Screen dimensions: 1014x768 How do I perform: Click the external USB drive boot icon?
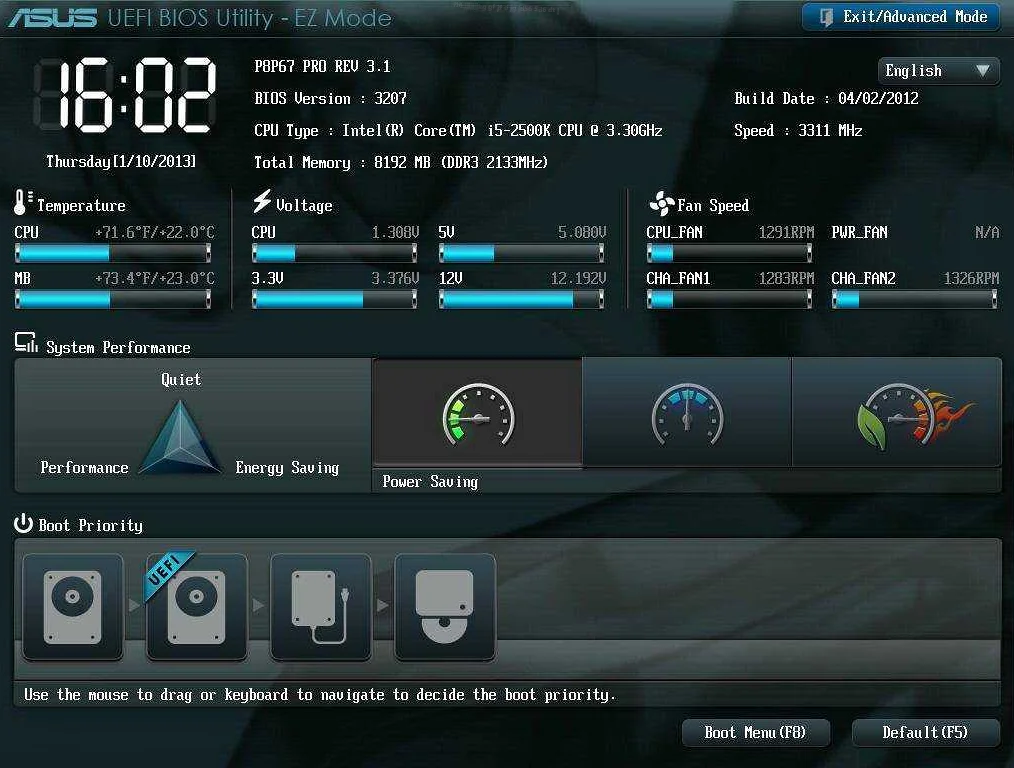click(321, 606)
